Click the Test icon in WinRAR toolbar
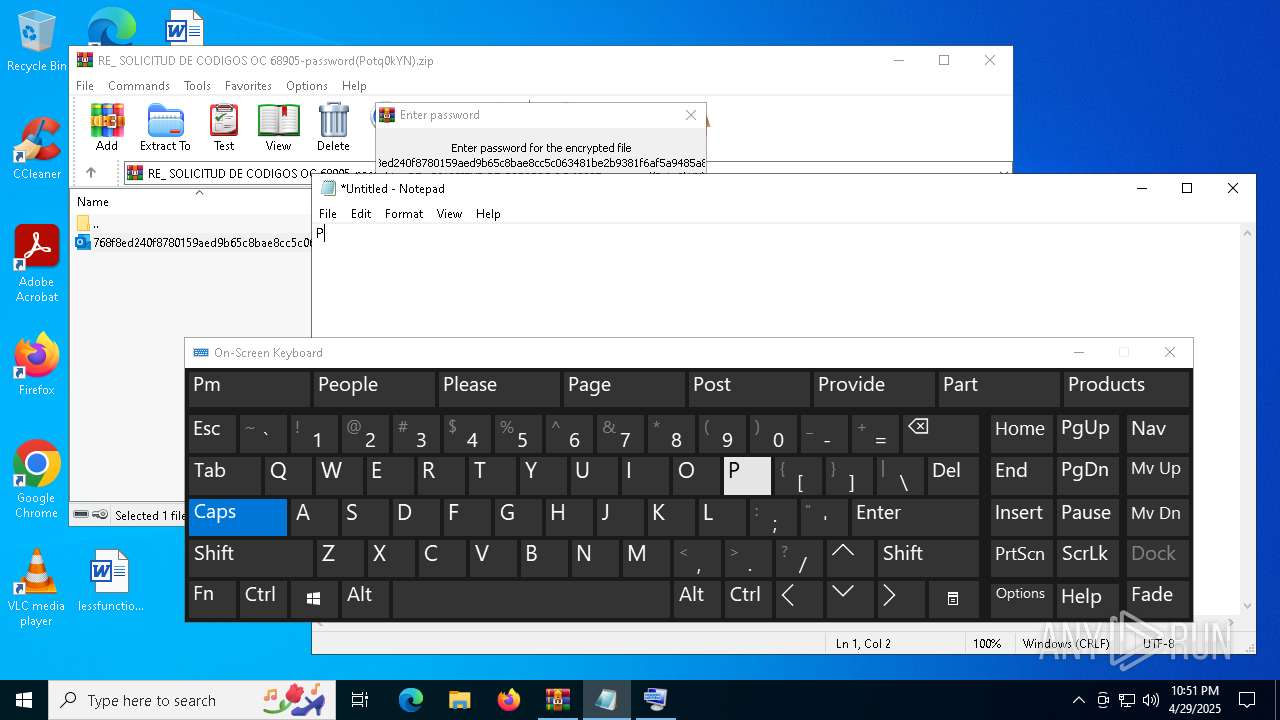 coord(224,127)
